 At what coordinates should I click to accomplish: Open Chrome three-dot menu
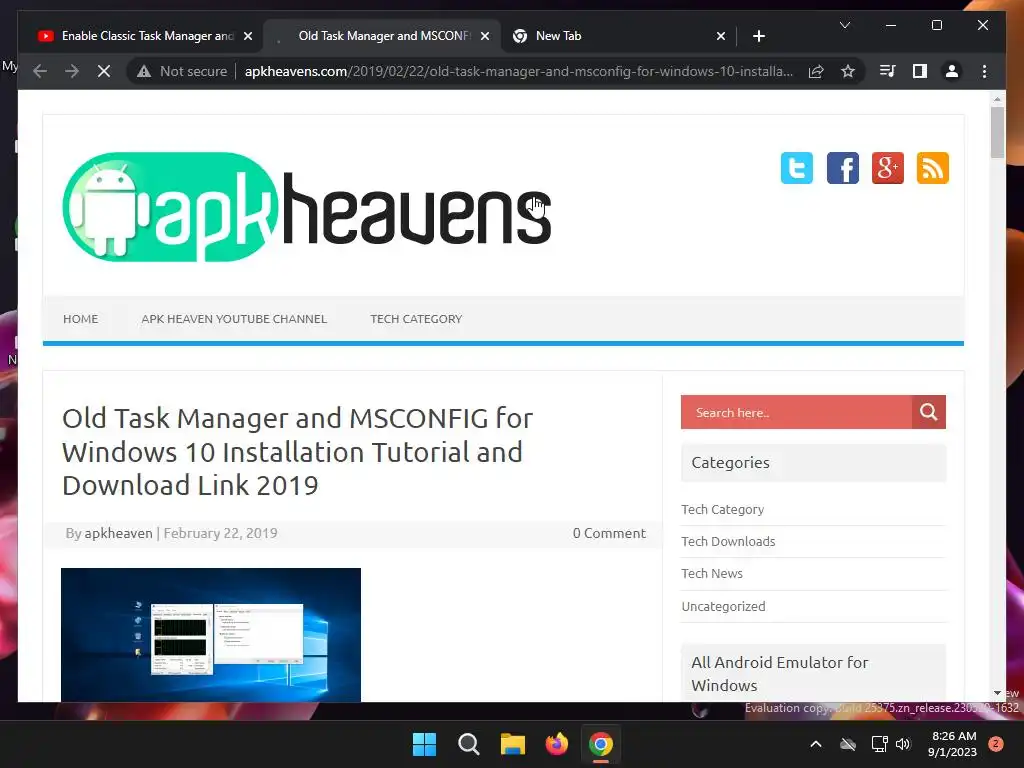(x=984, y=71)
